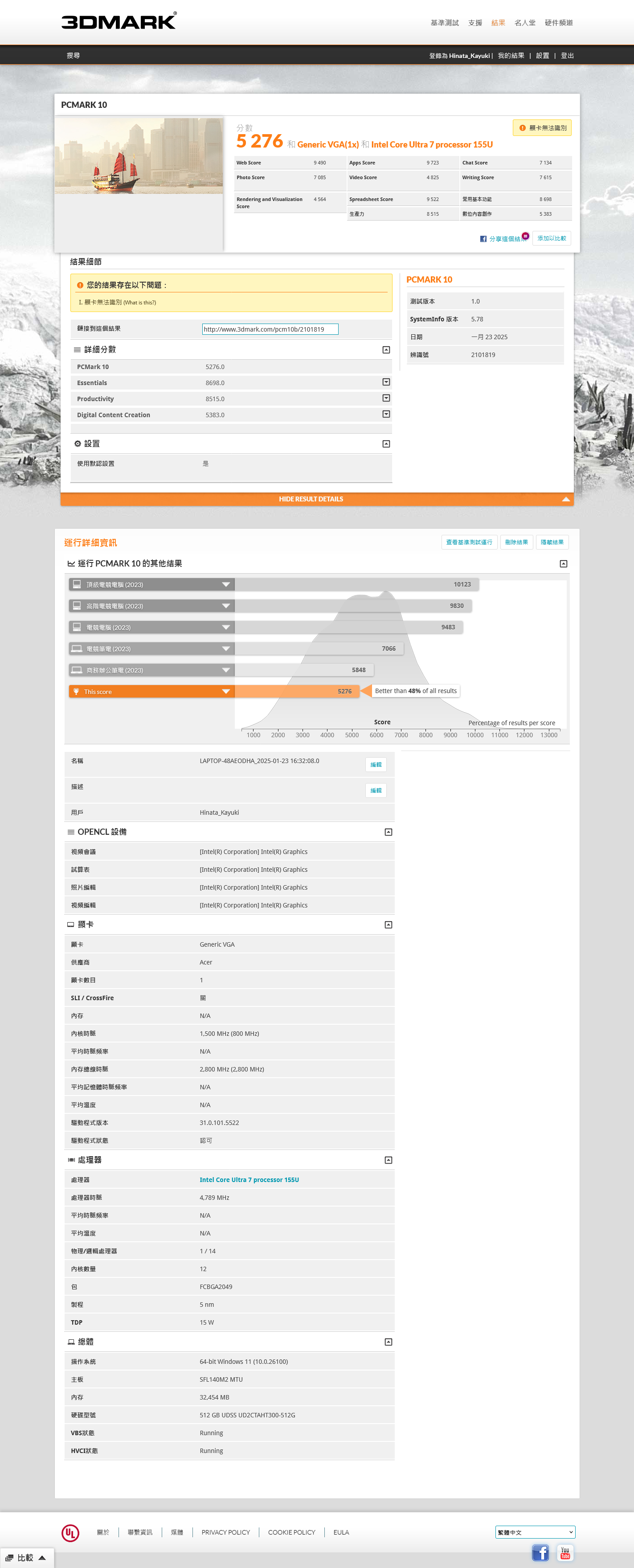Click the PCMark 10 junk boat thumbnail
The height and width of the screenshot is (1568, 634).
[x=139, y=156]
